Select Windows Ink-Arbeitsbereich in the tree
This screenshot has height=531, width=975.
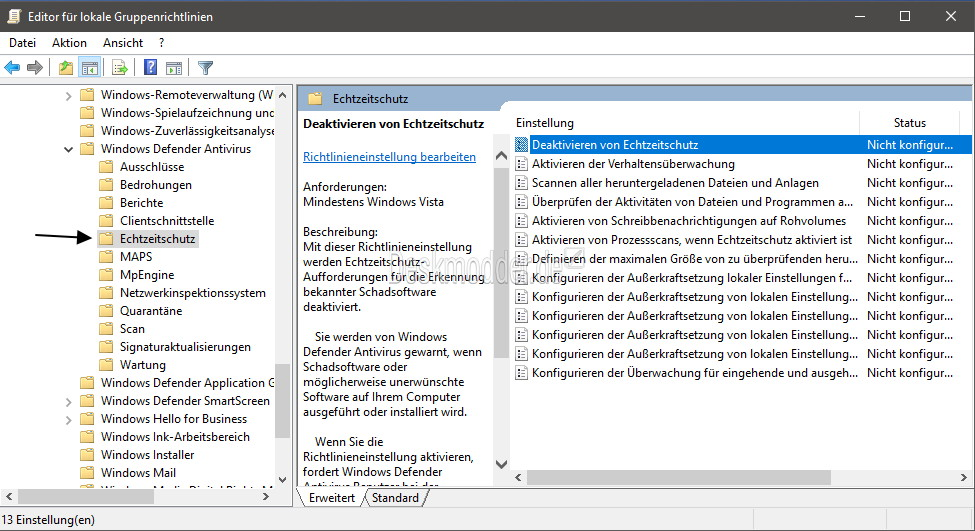175,436
